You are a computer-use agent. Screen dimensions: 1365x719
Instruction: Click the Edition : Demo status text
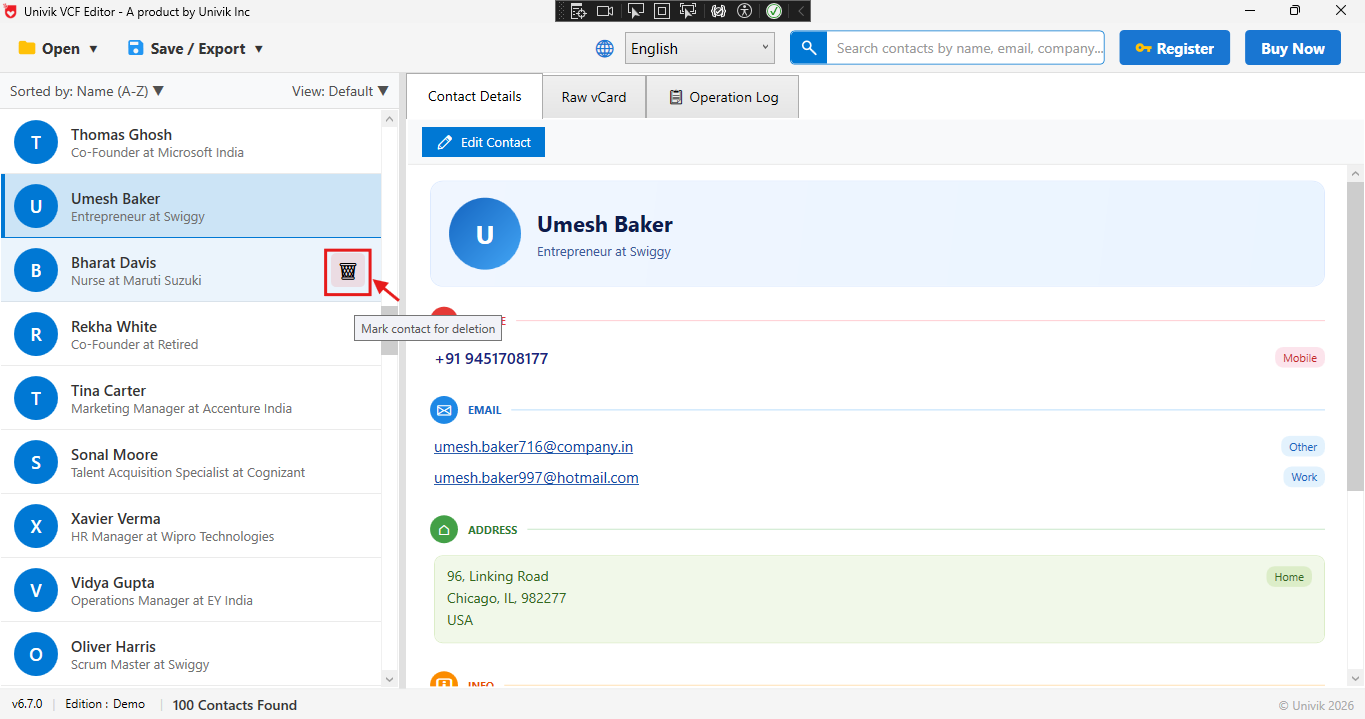pos(105,704)
